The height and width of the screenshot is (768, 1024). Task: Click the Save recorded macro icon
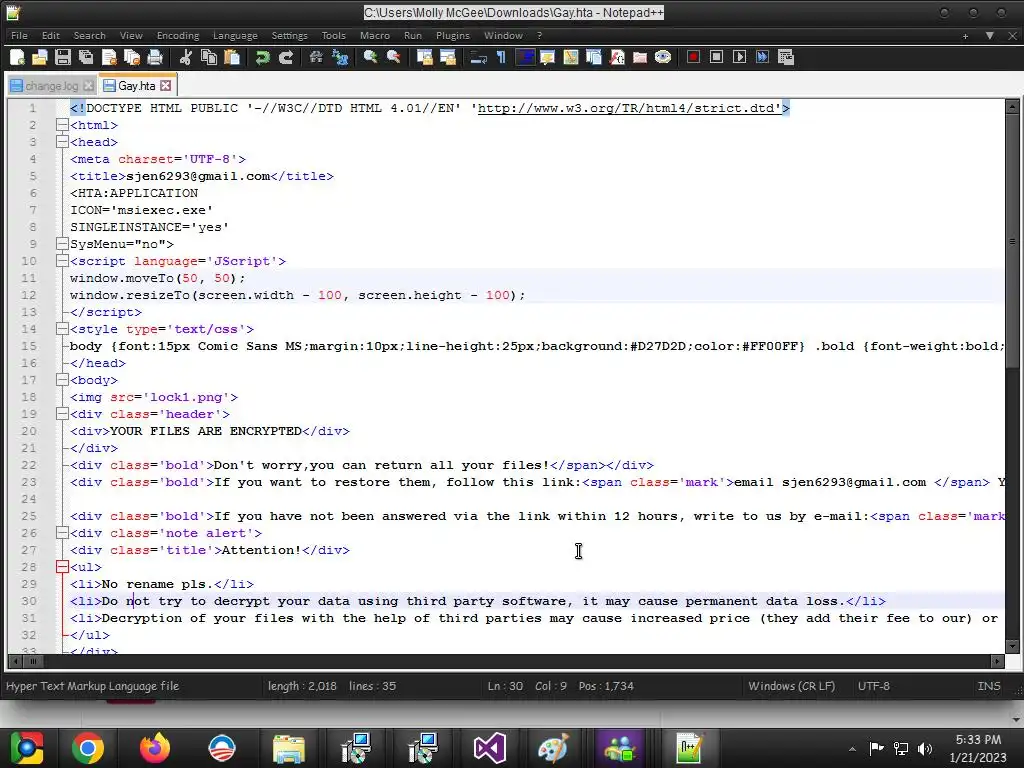[x=786, y=57]
